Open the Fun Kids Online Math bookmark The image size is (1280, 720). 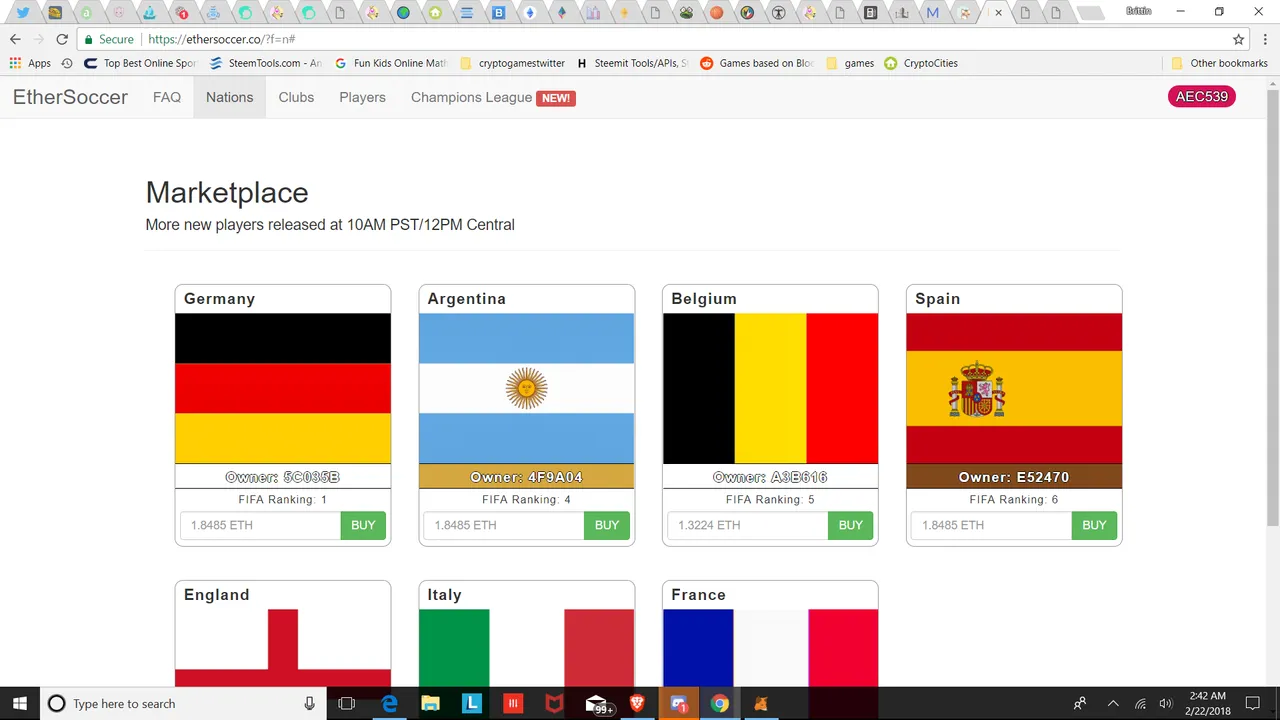(390, 63)
